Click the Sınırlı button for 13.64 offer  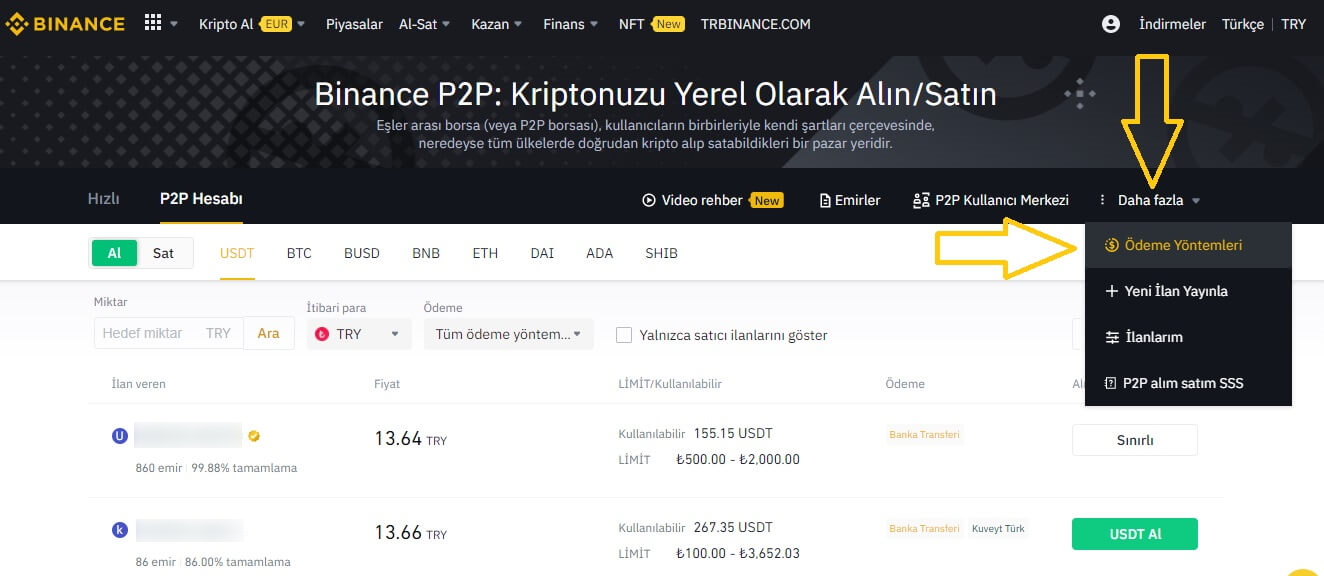point(1135,440)
